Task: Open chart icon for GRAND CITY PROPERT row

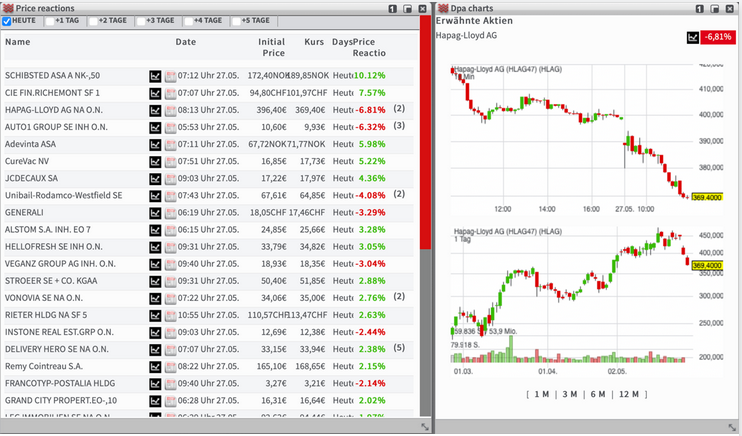Action: pos(155,400)
